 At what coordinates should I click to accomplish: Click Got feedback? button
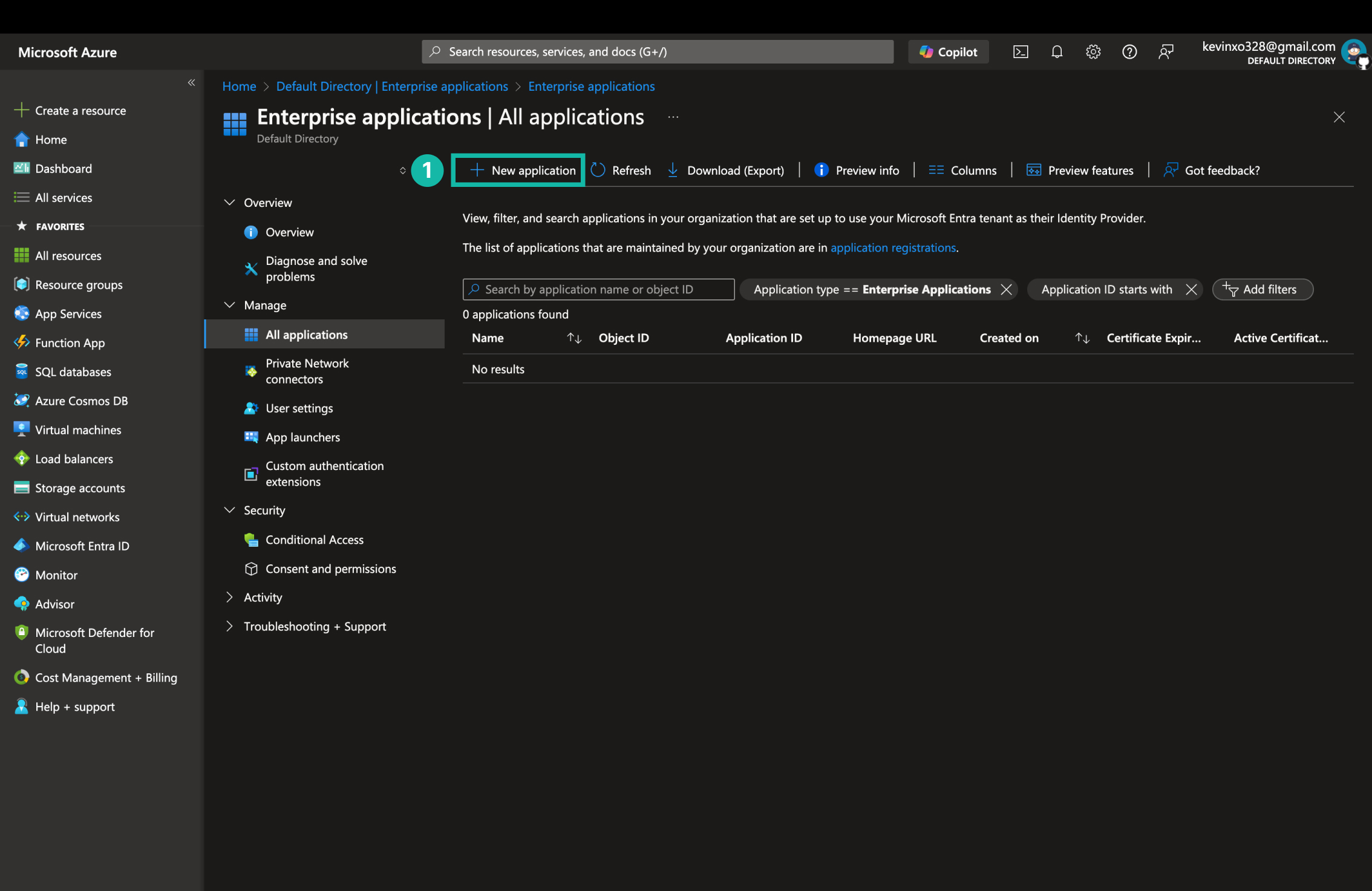(1212, 170)
